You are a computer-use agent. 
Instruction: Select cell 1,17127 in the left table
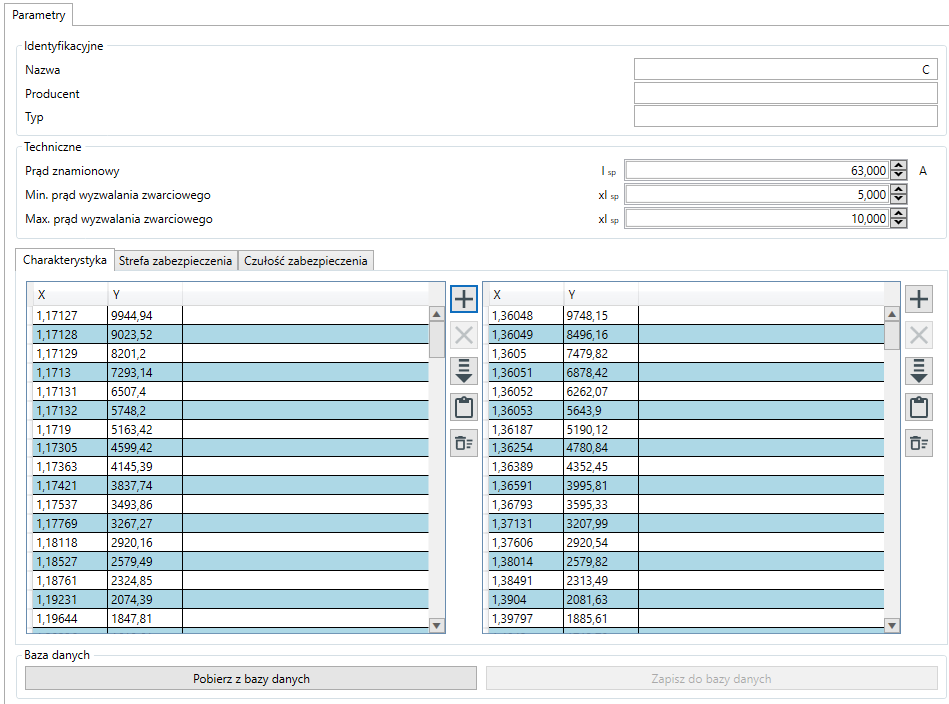pyautogui.click(x=70, y=315)
